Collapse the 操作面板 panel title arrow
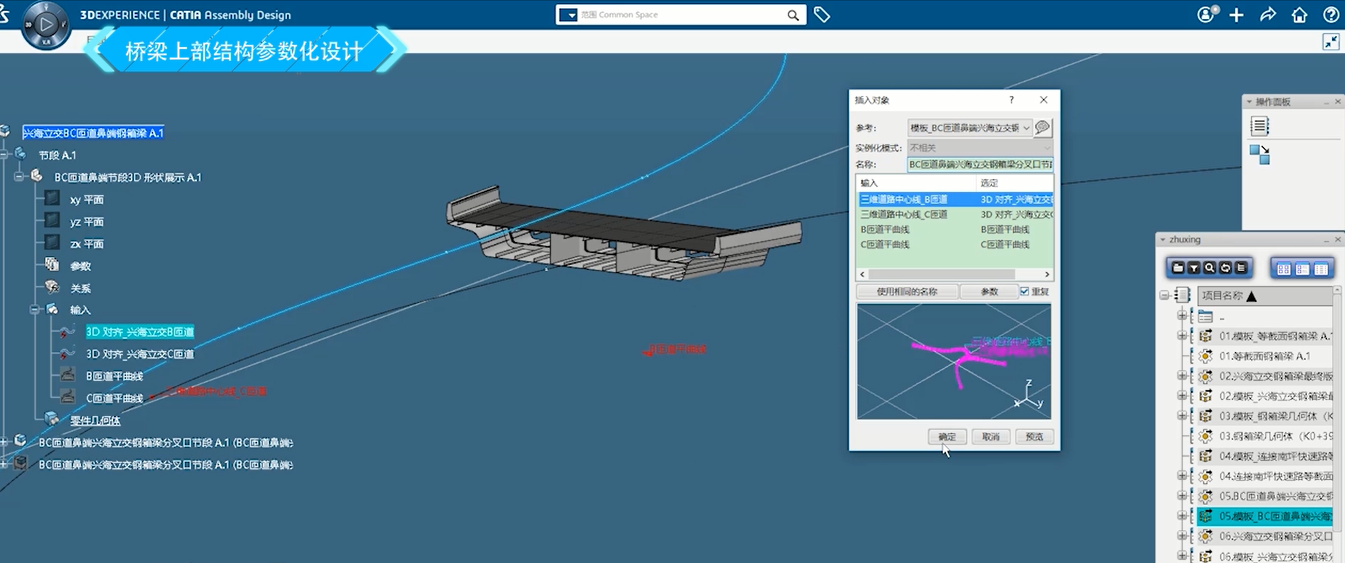Image resolution: width=1345 pixels, height=563 pixels. (1249, 102)
